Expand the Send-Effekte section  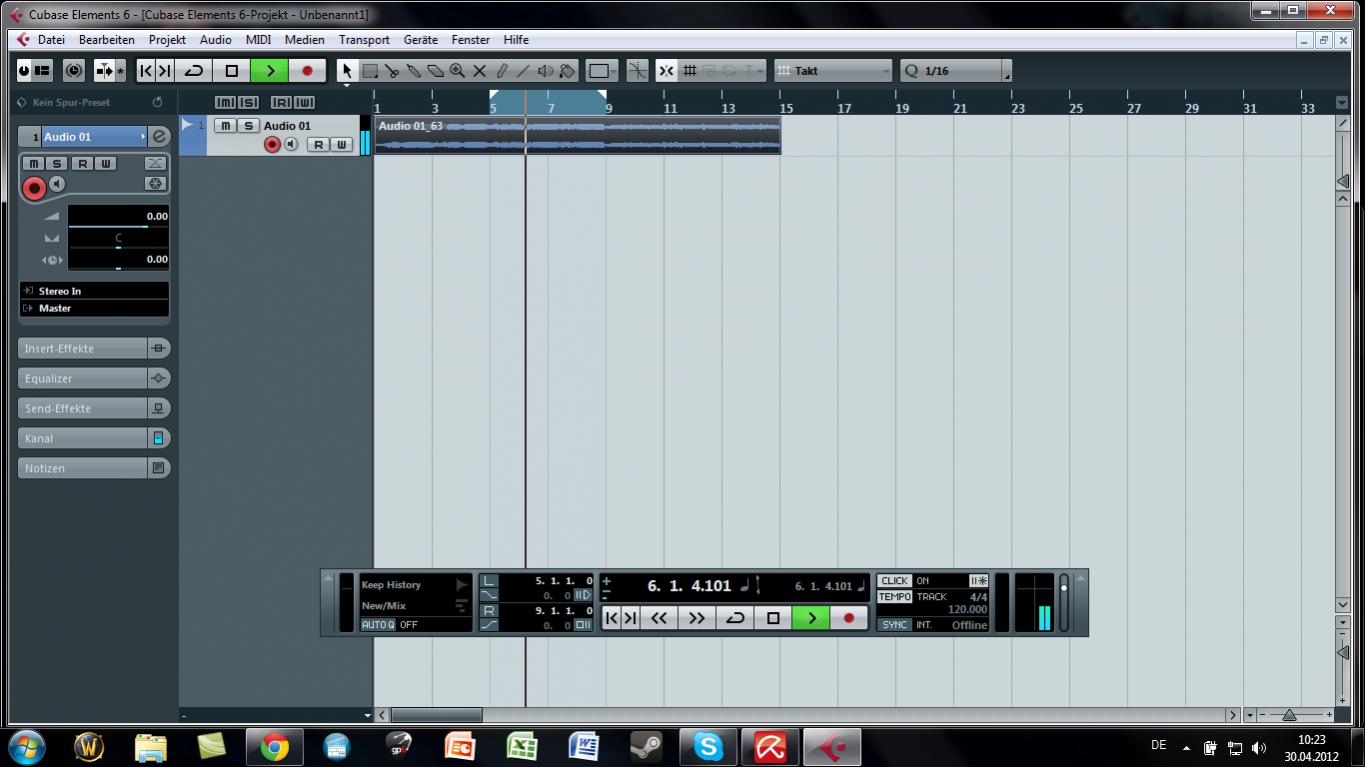[82, 408]
